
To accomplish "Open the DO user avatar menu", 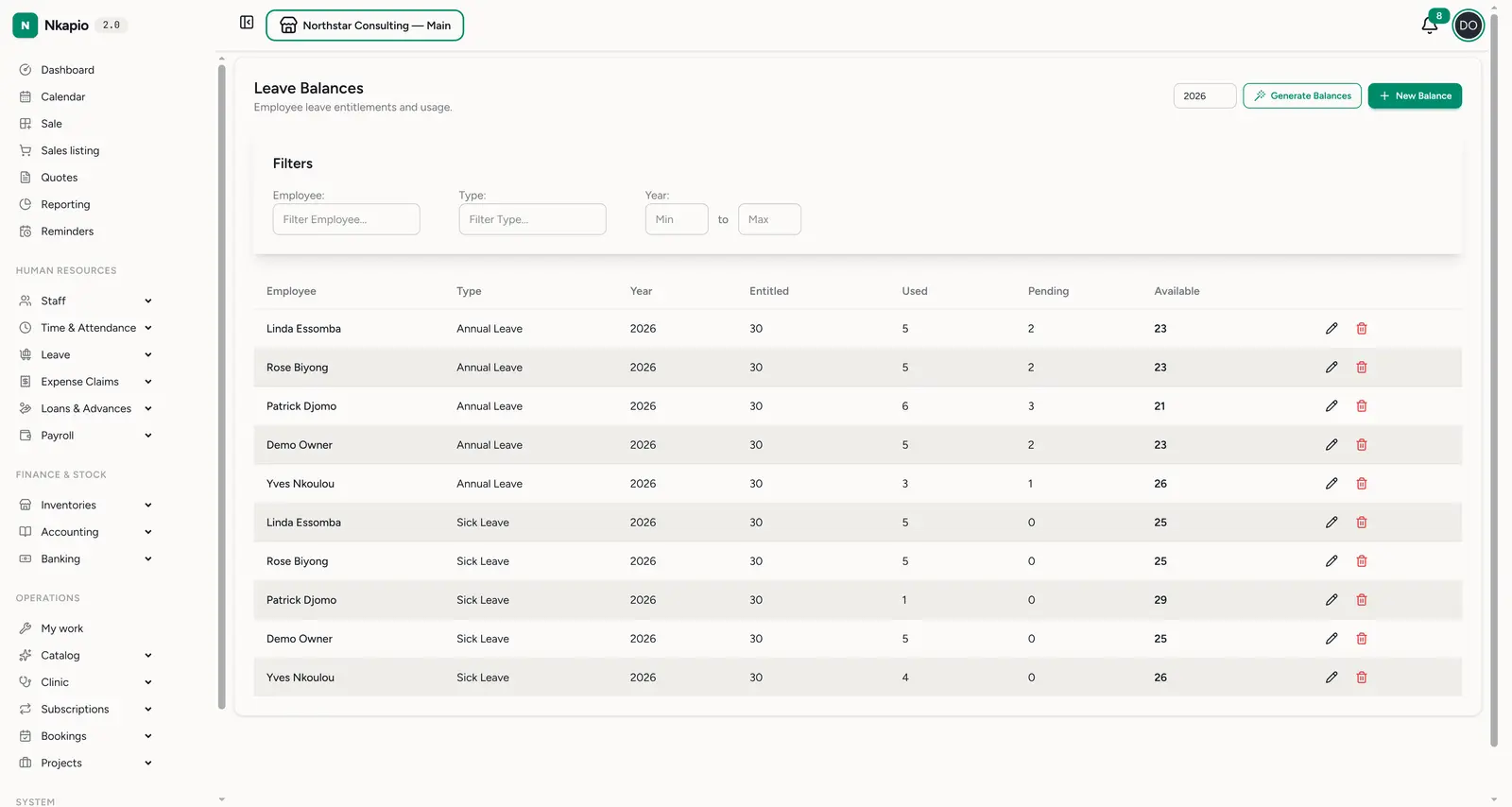I will tap(1468, 26).
